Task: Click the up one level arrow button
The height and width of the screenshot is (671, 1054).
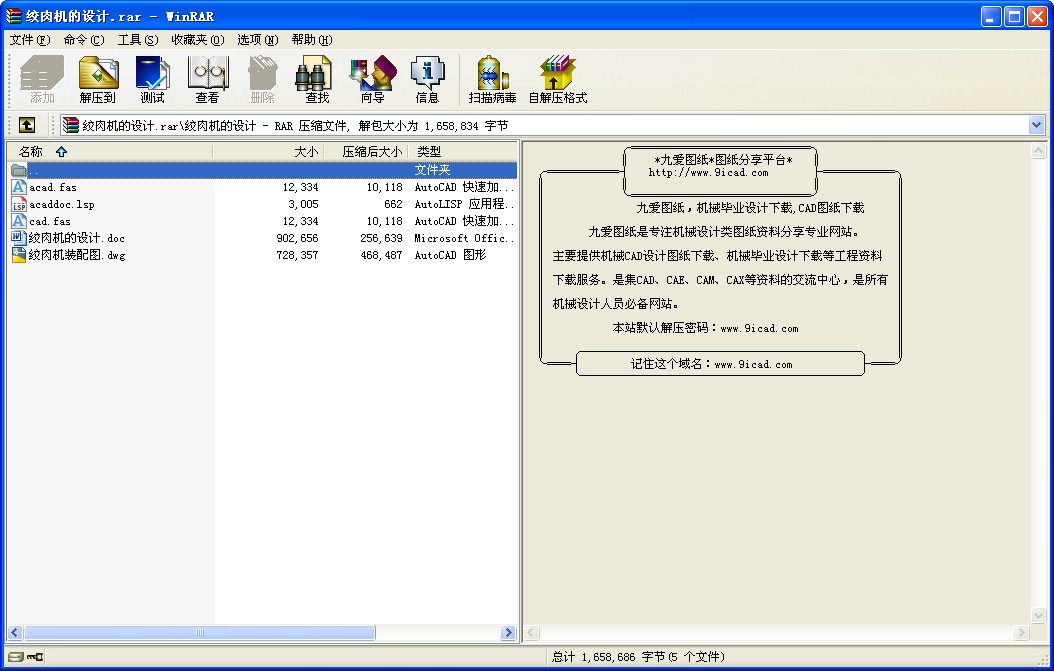Action: pyautogui.click(x=27, y=125)
